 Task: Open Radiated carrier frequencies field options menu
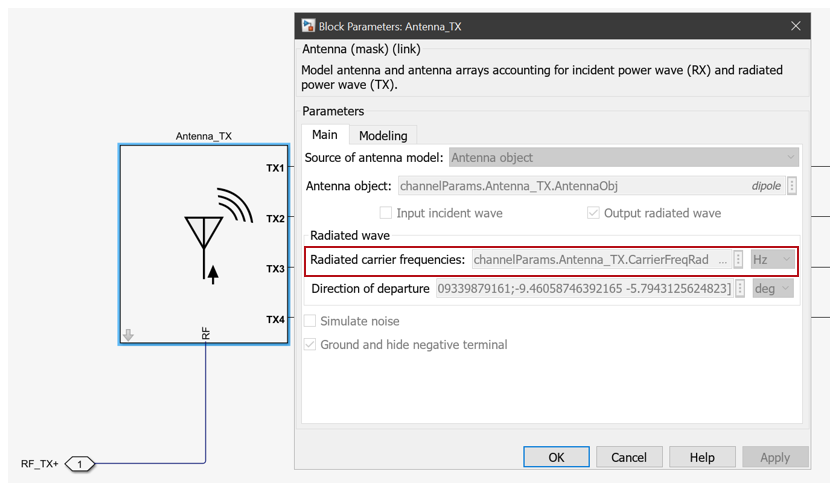pyautogui.click(x=738, y=260)
